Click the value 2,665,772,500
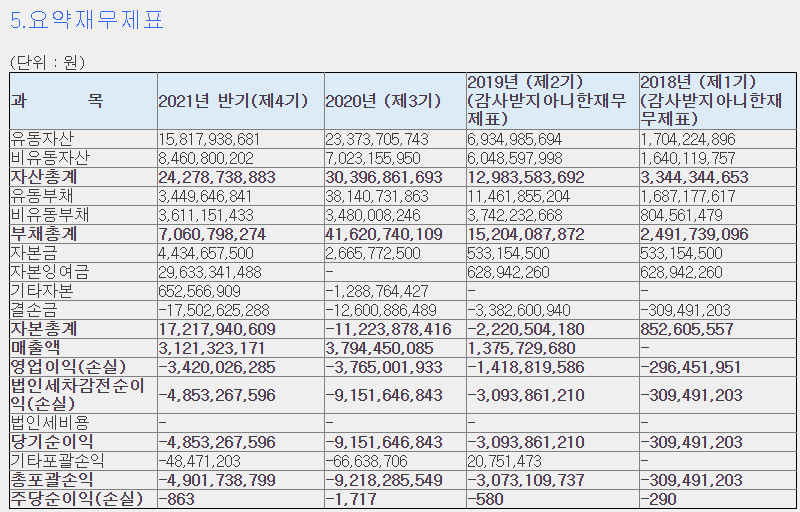The image size is (800, 512). pos(373,253)
